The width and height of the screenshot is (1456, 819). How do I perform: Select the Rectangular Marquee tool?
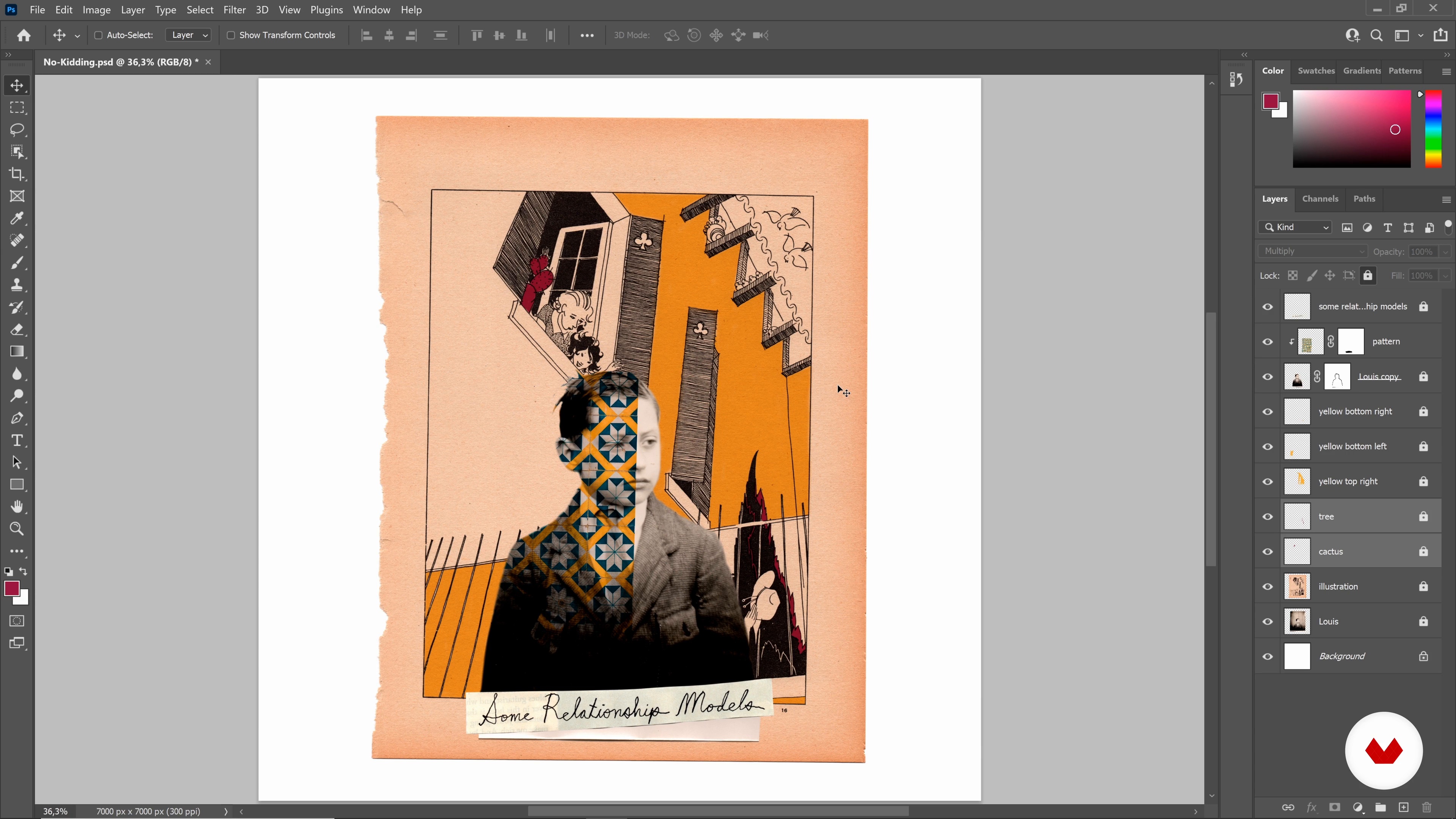(x=17, y=107)
